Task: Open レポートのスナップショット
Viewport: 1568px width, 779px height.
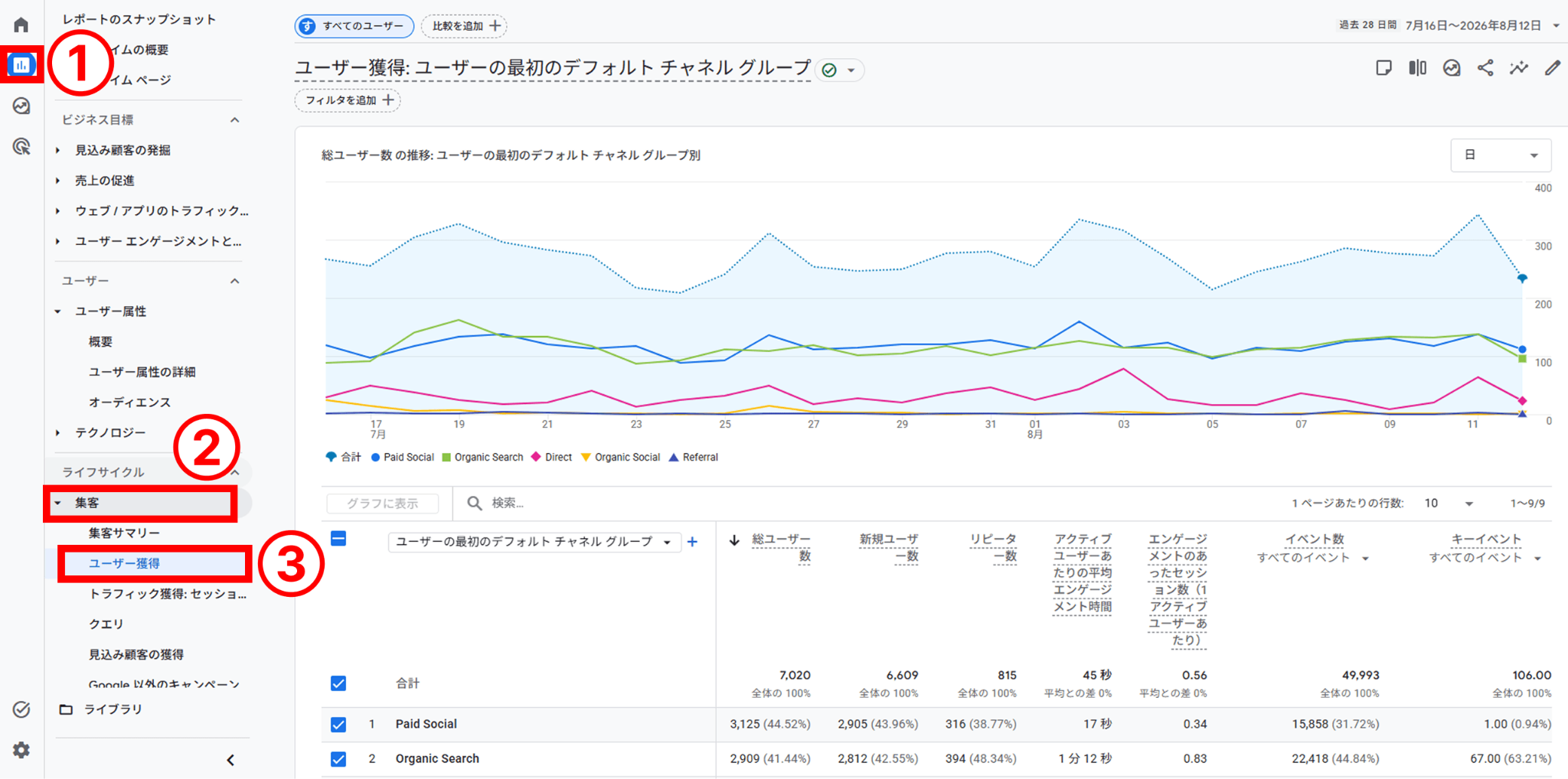Action: pos(139,19)
